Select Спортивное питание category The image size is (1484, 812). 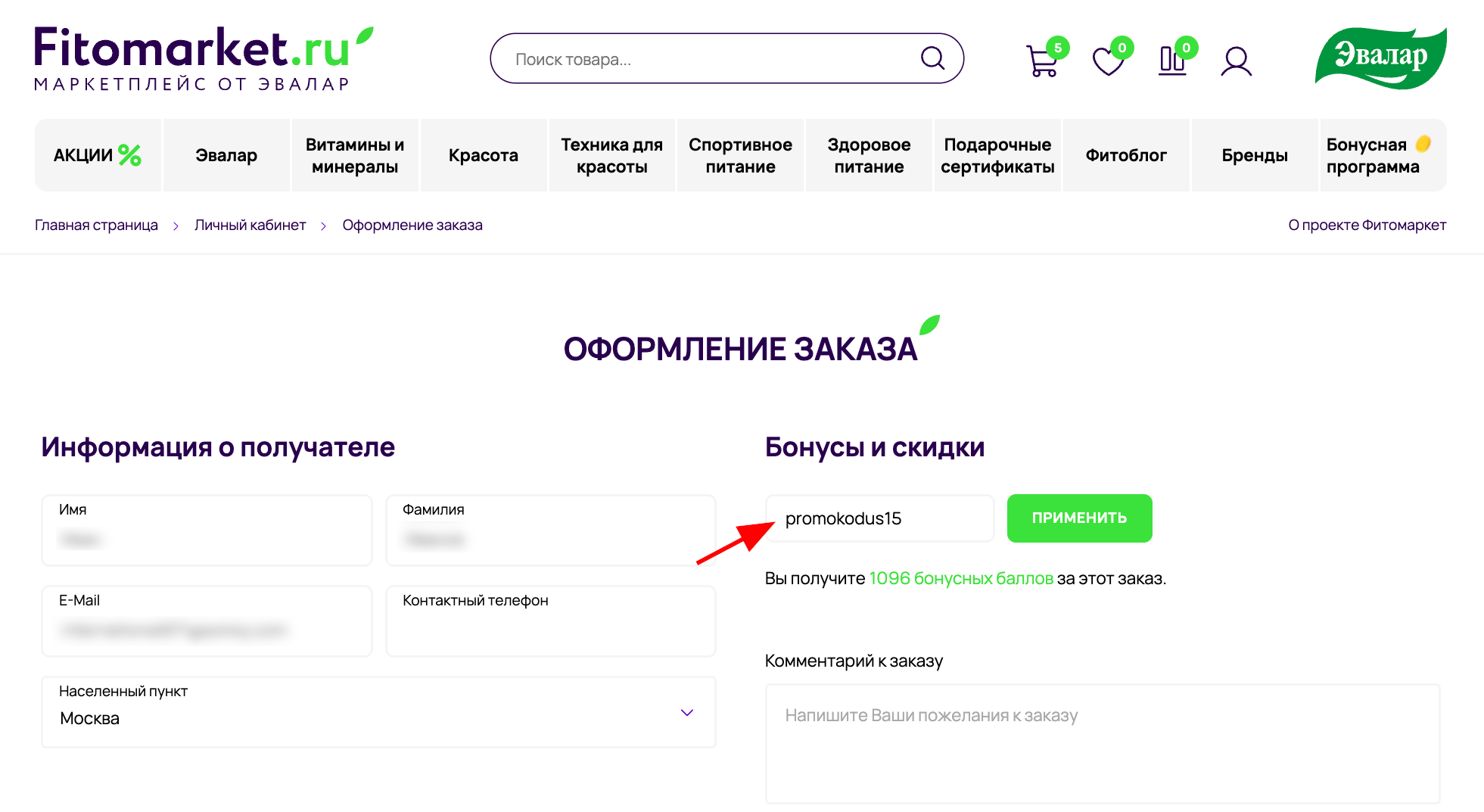click(x=740, y=155)
